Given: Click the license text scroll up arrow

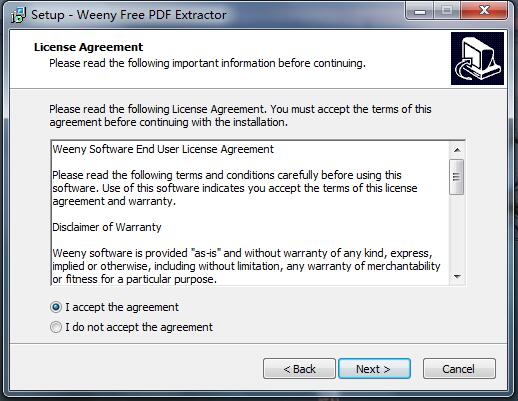Looking at the screenshot, I should (457, 150).
